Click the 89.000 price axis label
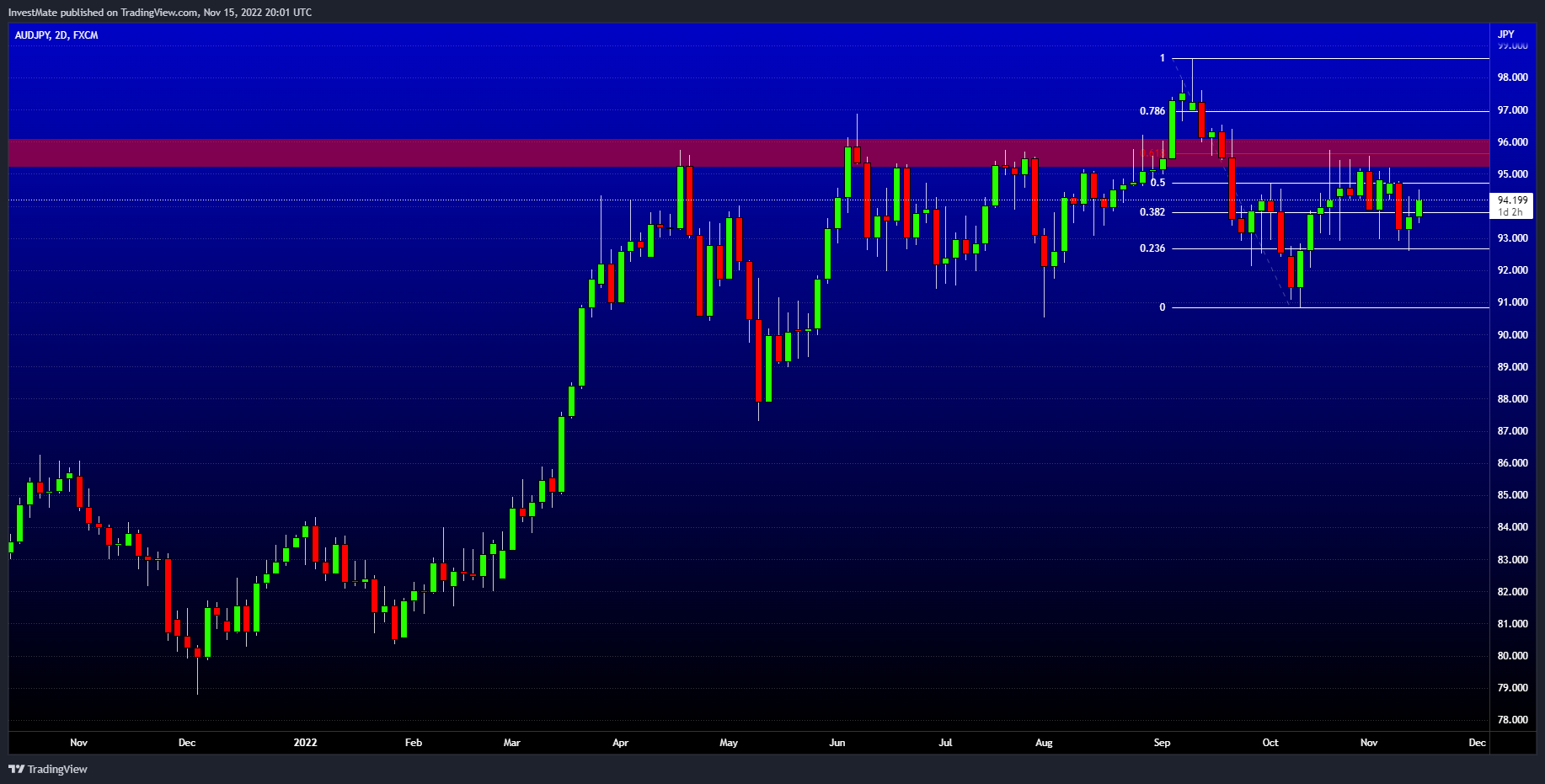 [1512, 367]
